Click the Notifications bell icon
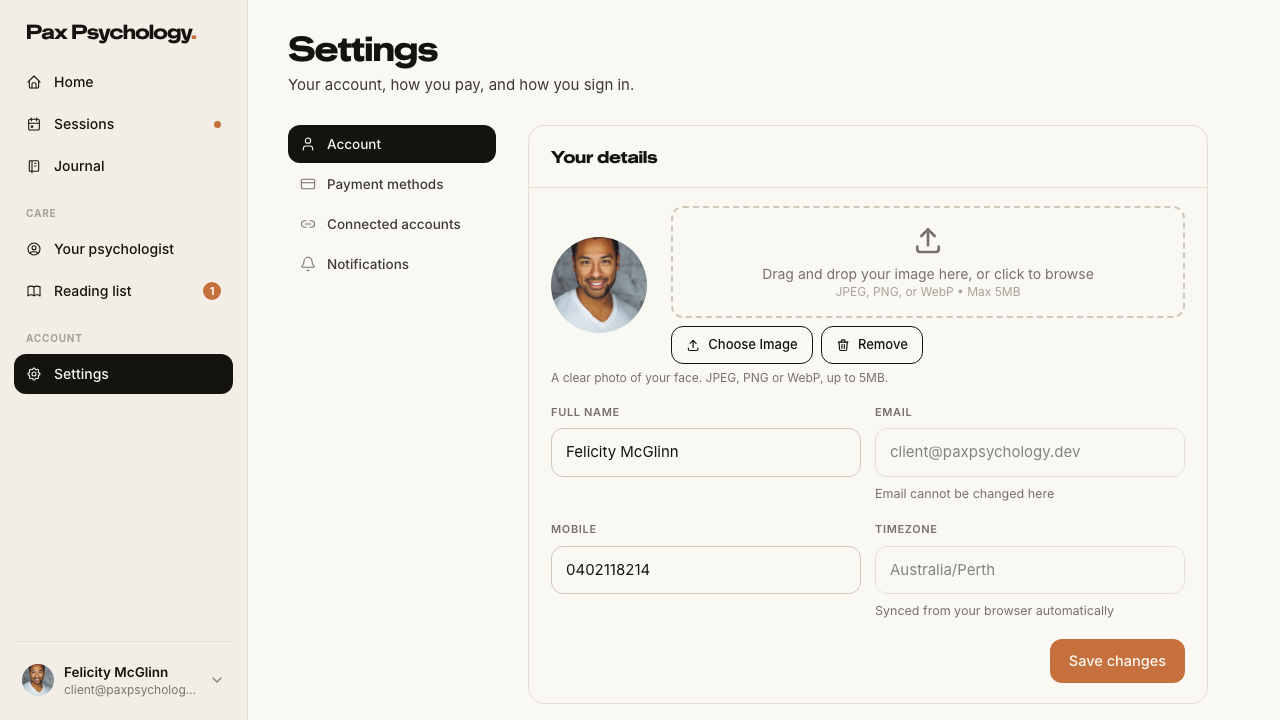1280x720 pixels. click(x=308, y=264)
